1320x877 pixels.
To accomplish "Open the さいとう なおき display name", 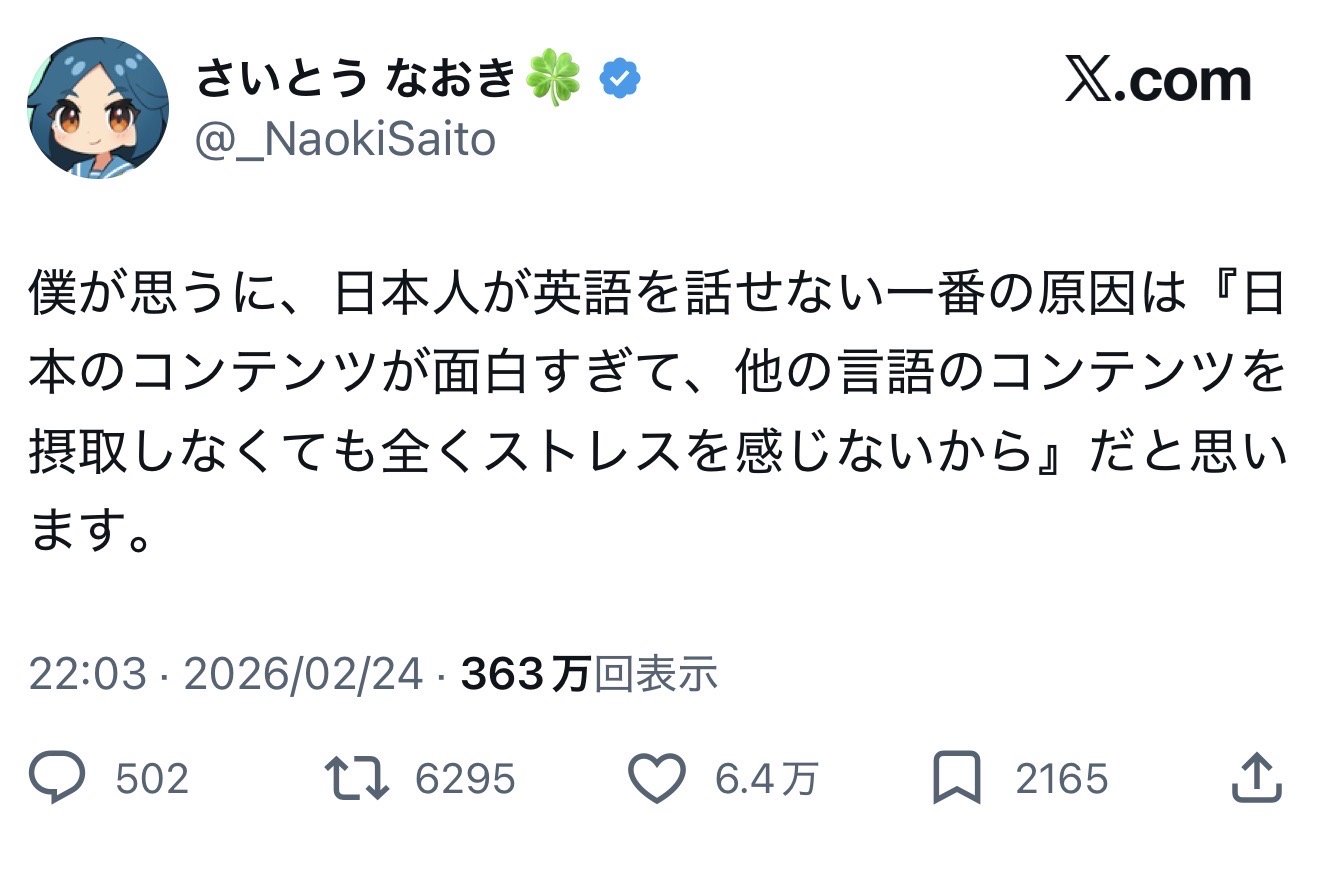I will pyautogui.click(x=355, y=80).
